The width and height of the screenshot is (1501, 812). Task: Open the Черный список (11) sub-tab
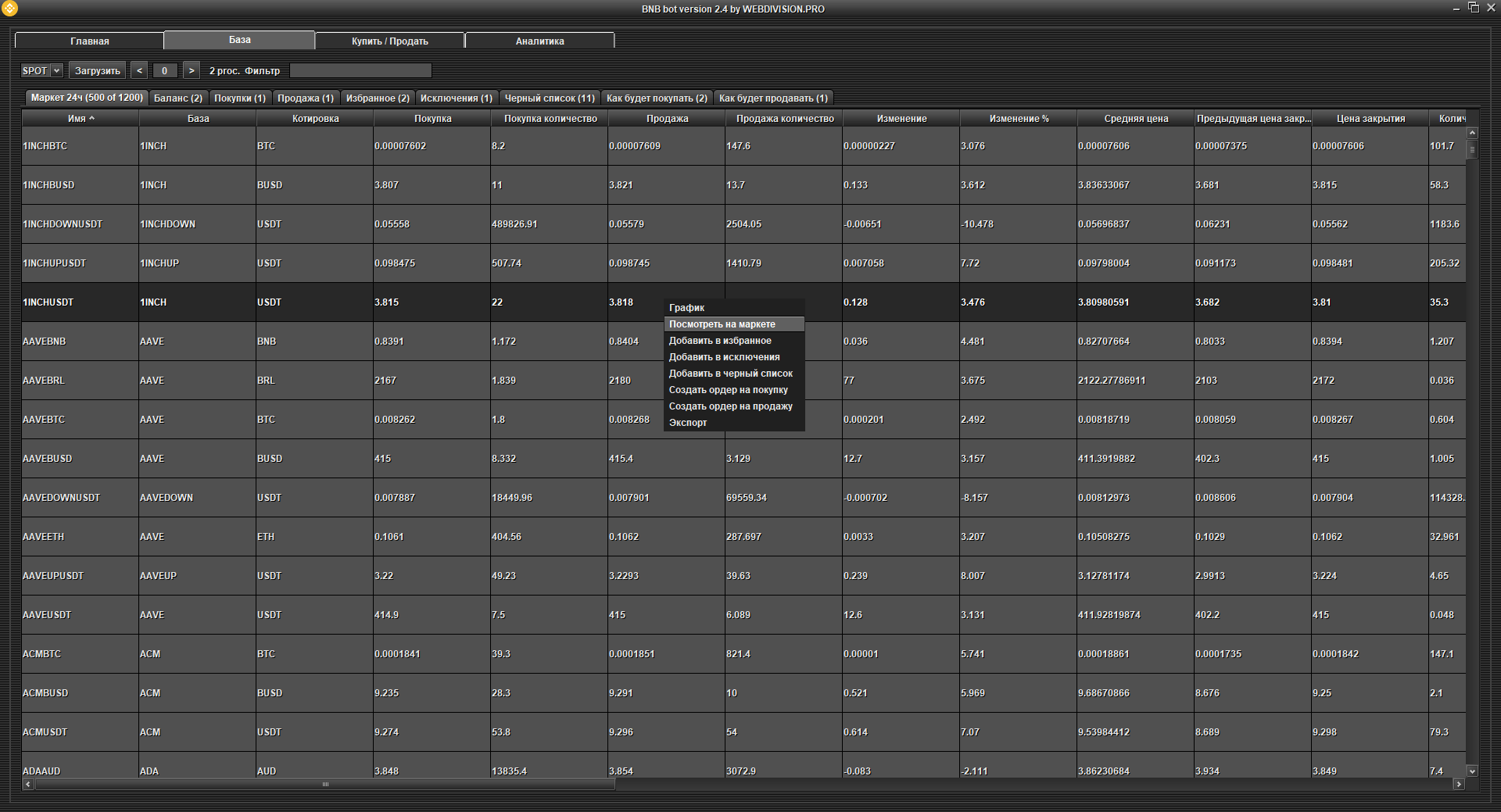549,98
